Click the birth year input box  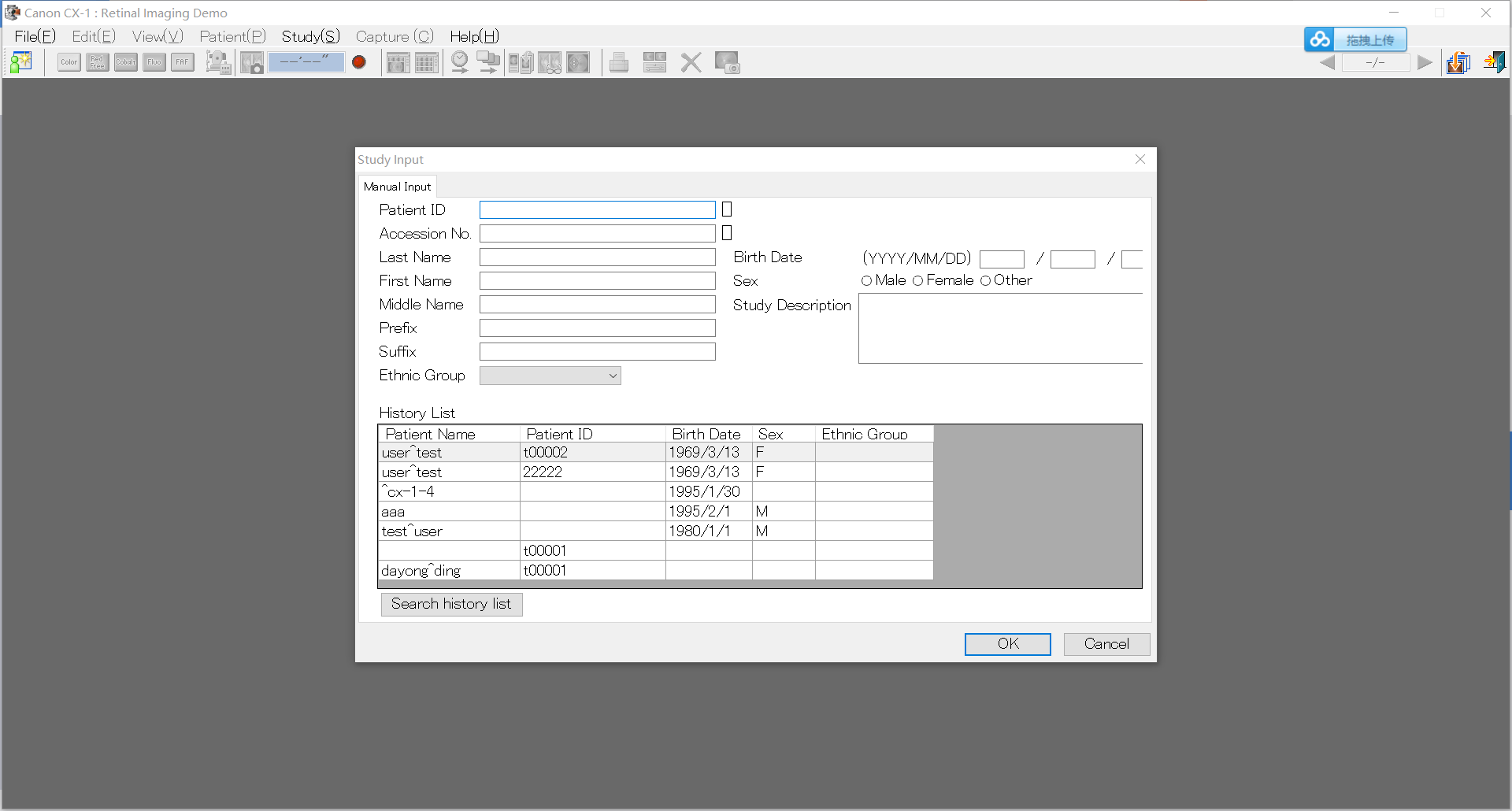pos(1002,259)
